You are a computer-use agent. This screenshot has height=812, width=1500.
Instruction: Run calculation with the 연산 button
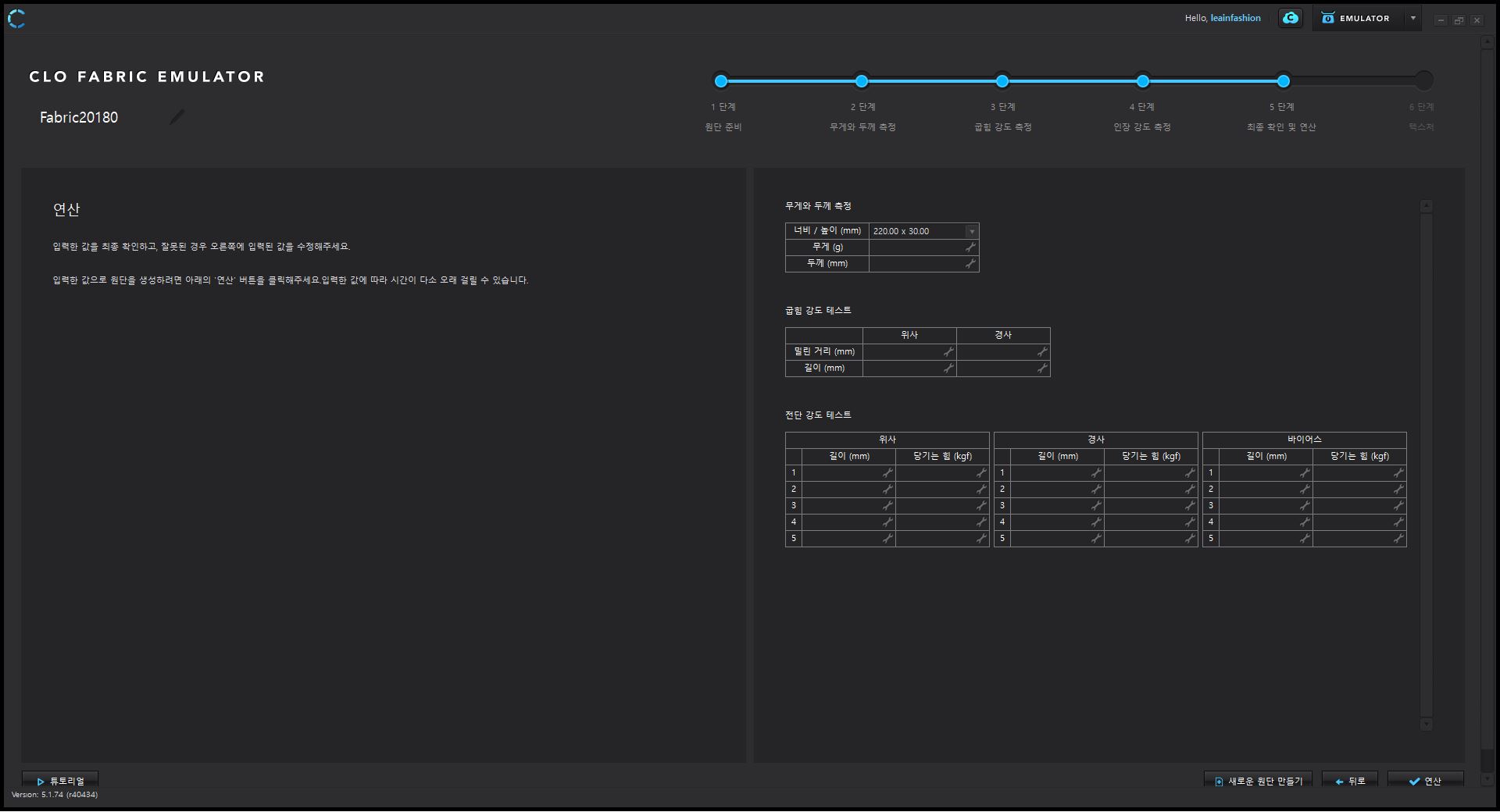[1425, 781]
